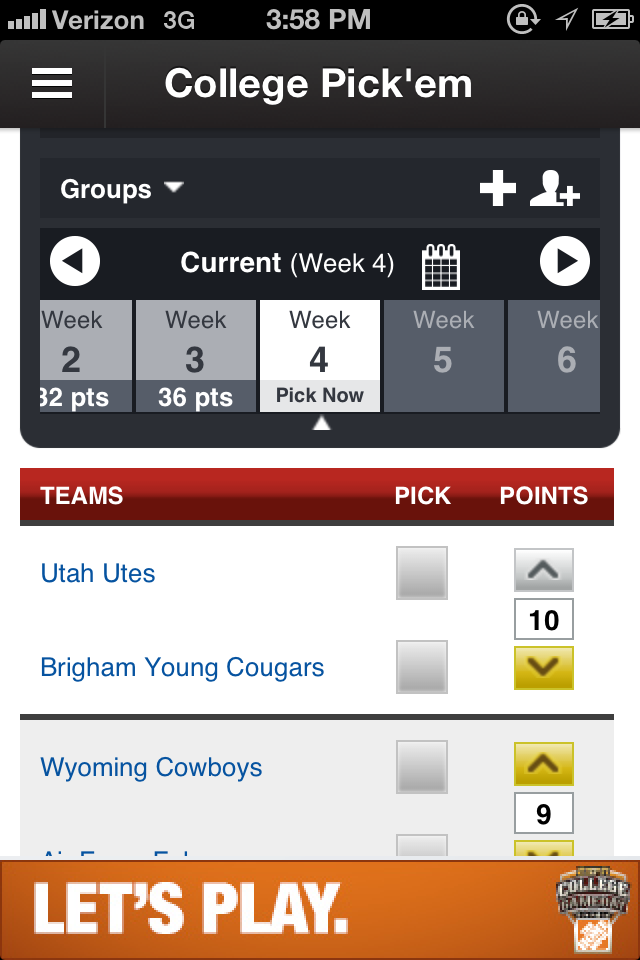Switch to Week 3 tab
Screen dimensions: 640x960
point(196,356)
